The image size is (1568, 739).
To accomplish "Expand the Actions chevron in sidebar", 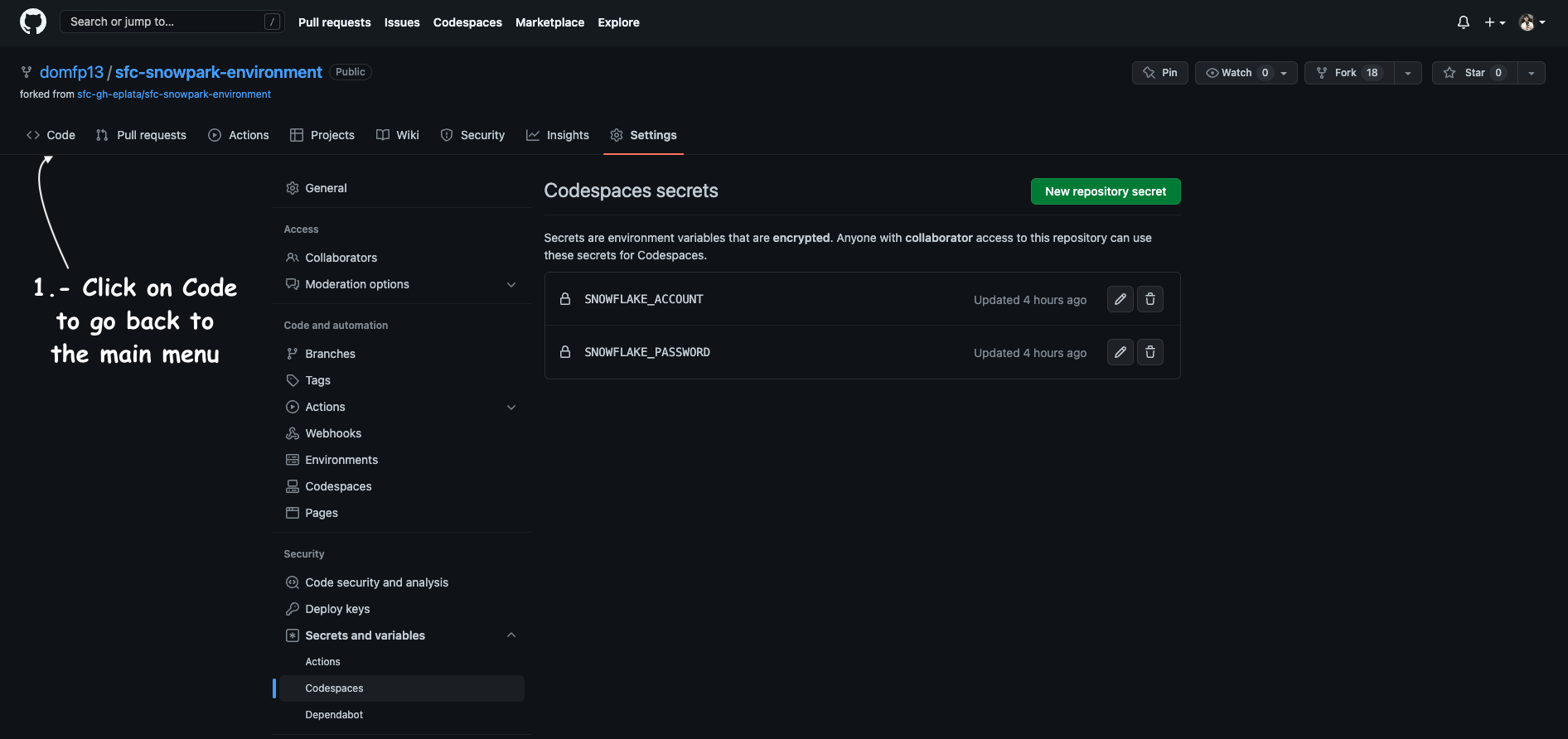I will click(x=511, y=407).
